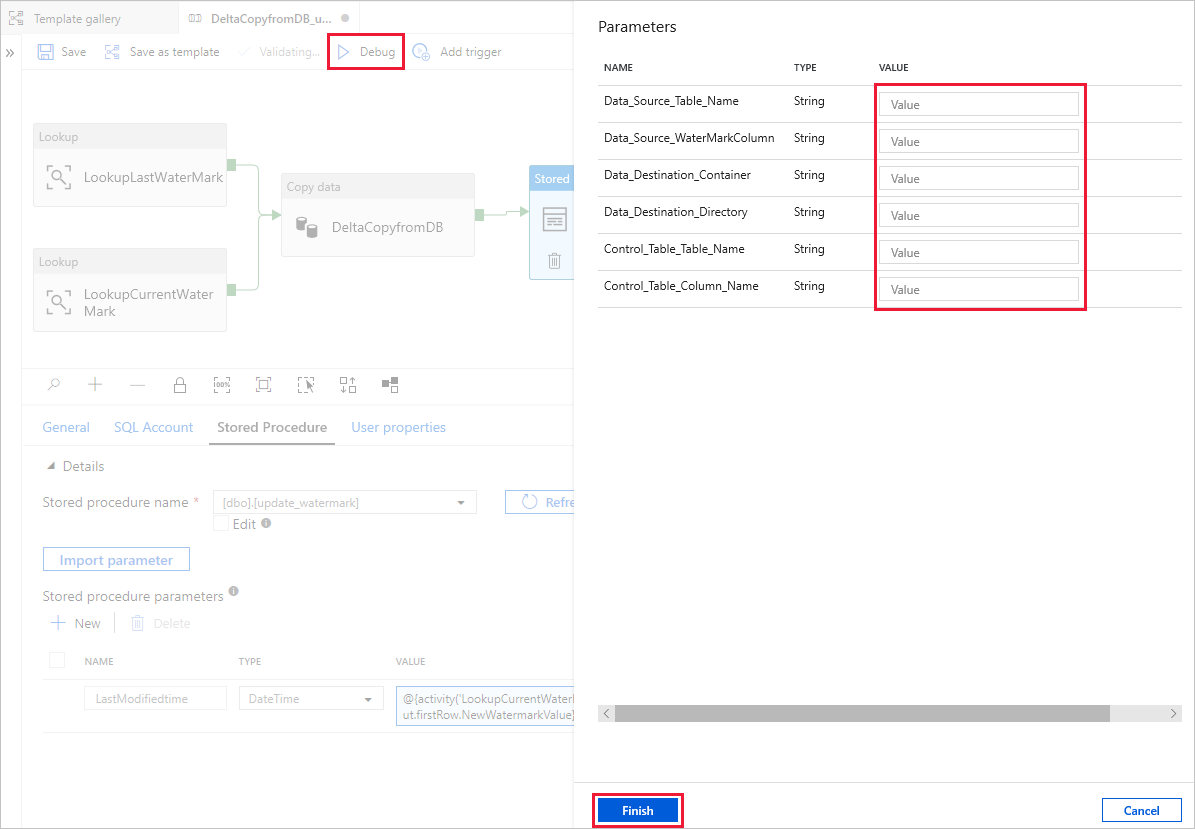Check the select-all parameters checkbox
This screenshot has height=829, width=1195.
57,660
